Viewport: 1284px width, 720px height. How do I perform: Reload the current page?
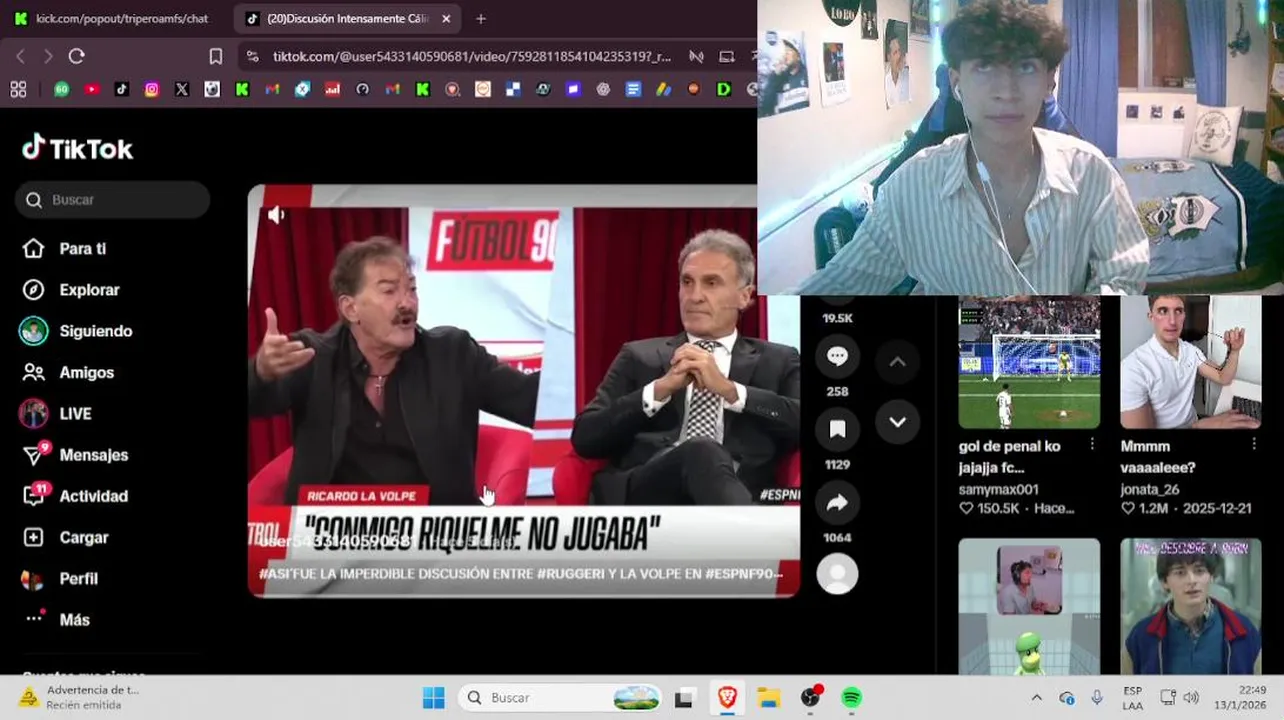pyautogui.click(x=76, y=57)
